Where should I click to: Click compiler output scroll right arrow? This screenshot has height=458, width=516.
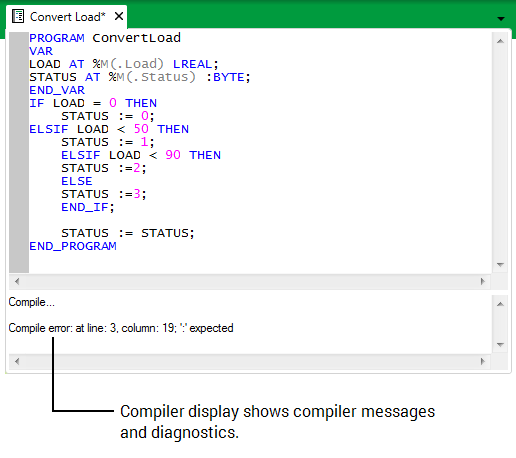[483, 361]
